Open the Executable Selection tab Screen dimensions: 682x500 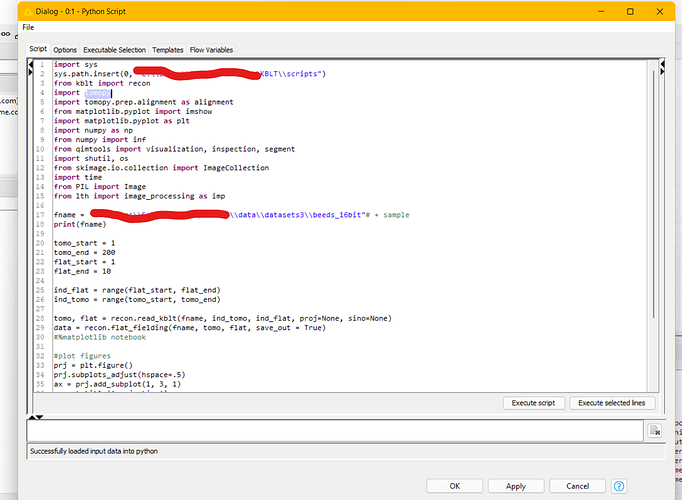114,50
